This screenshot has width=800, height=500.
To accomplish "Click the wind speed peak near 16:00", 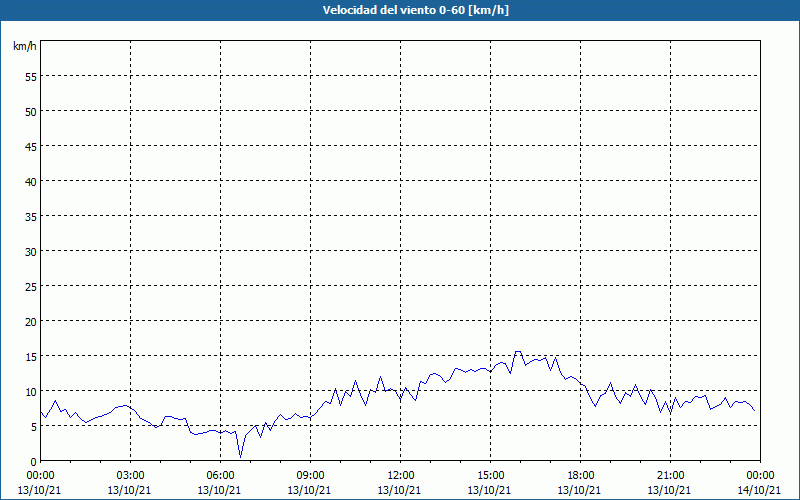I will [518, 352].
